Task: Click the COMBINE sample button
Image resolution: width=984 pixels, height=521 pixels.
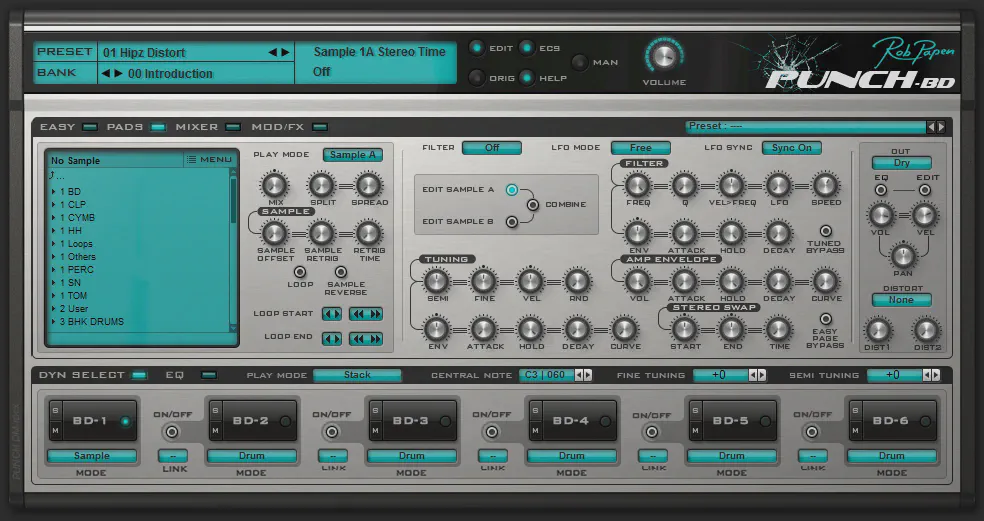Action: click(x=533, y=205)
